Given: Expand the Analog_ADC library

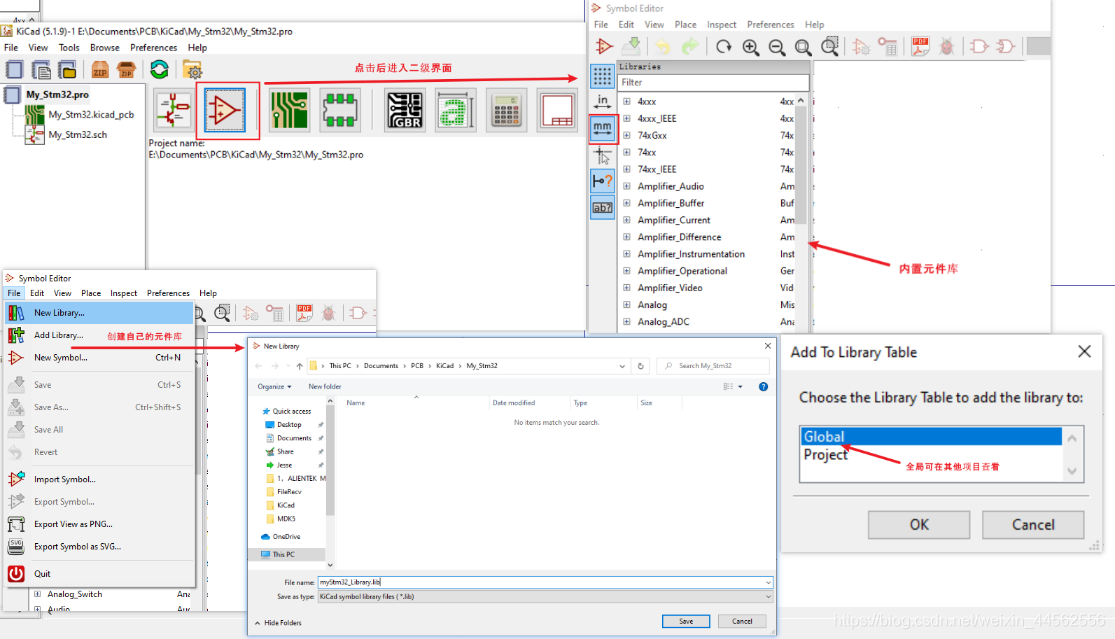Looking at the screenshot, I should [626, 321].
